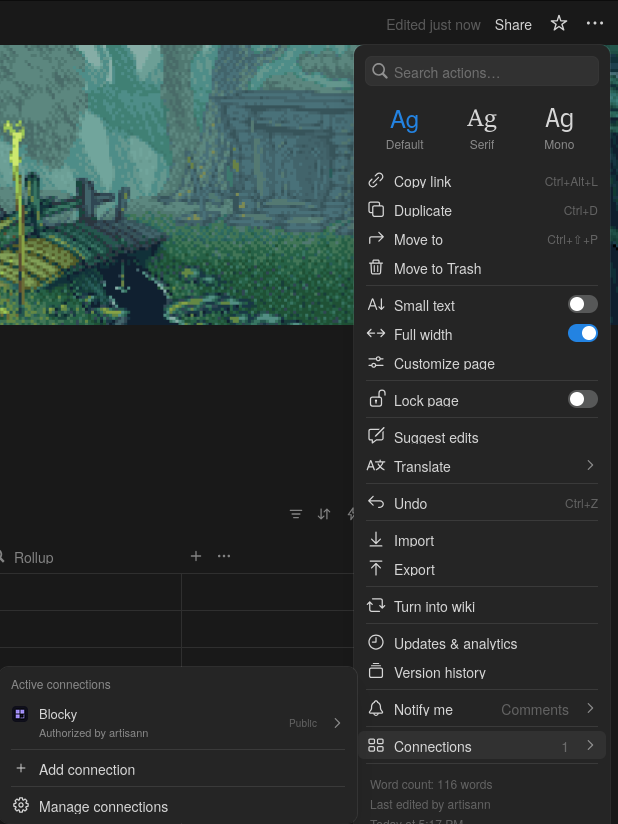Click the Add connection plus icon
The height and width of the screenshot is (824, 618).
point(21,768)
